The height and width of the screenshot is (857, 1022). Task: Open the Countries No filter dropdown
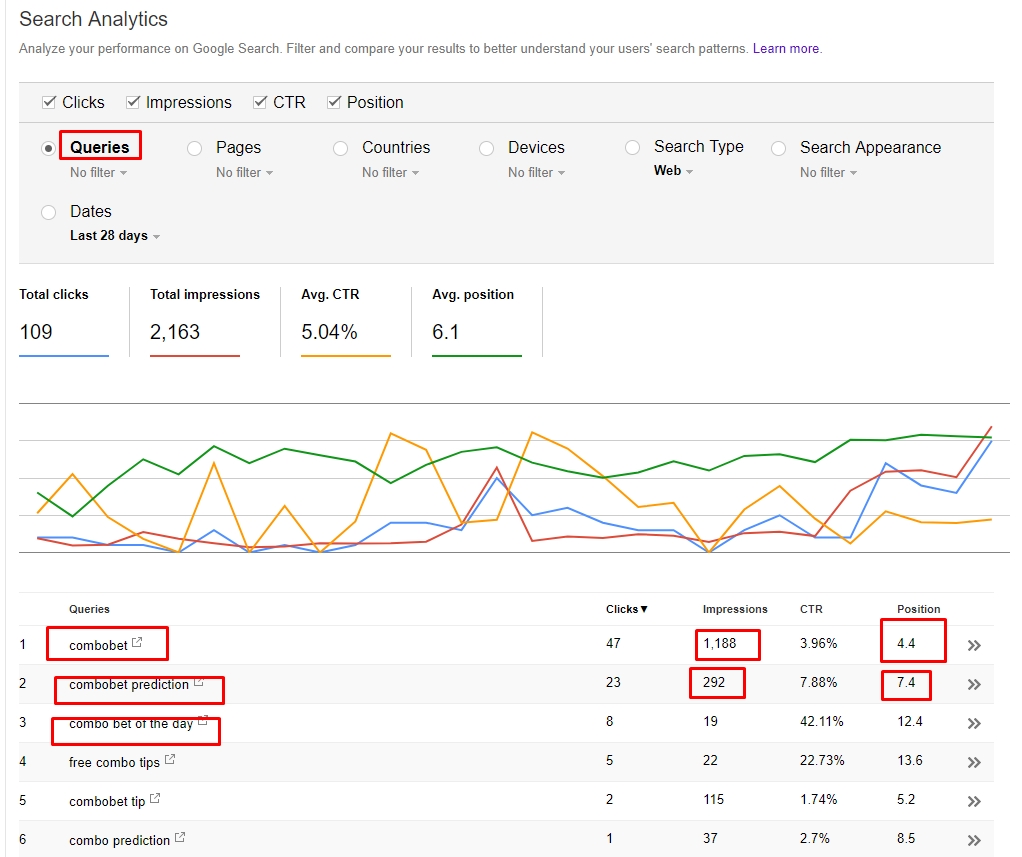[x=390, y=173]
